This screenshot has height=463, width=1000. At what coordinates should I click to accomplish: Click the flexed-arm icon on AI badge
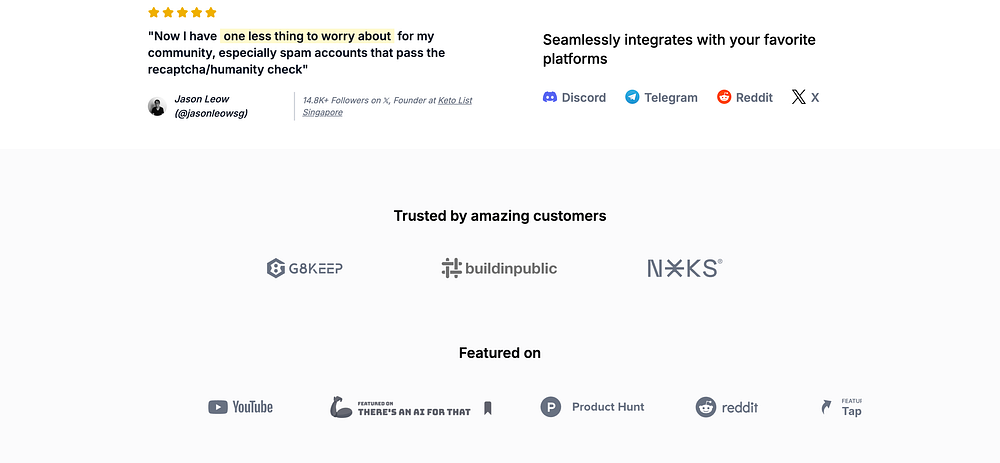pos(341,407)
